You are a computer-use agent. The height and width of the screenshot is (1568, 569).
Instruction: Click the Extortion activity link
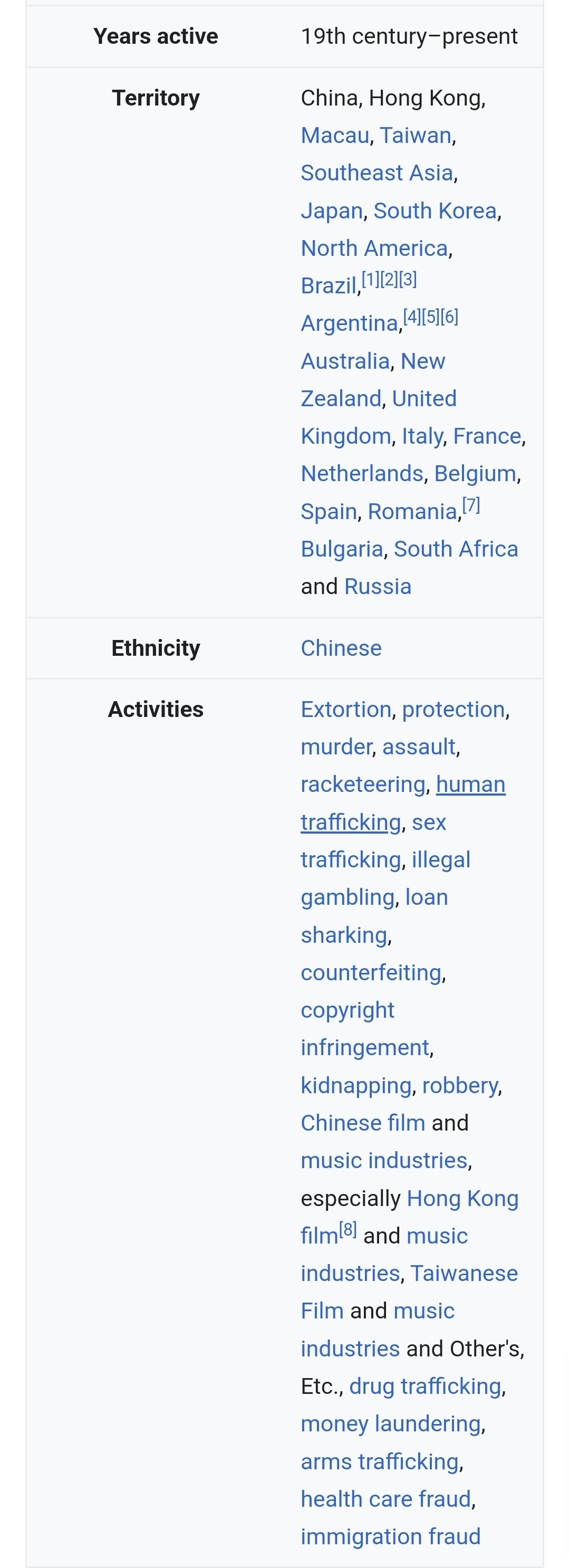[345, 710]
